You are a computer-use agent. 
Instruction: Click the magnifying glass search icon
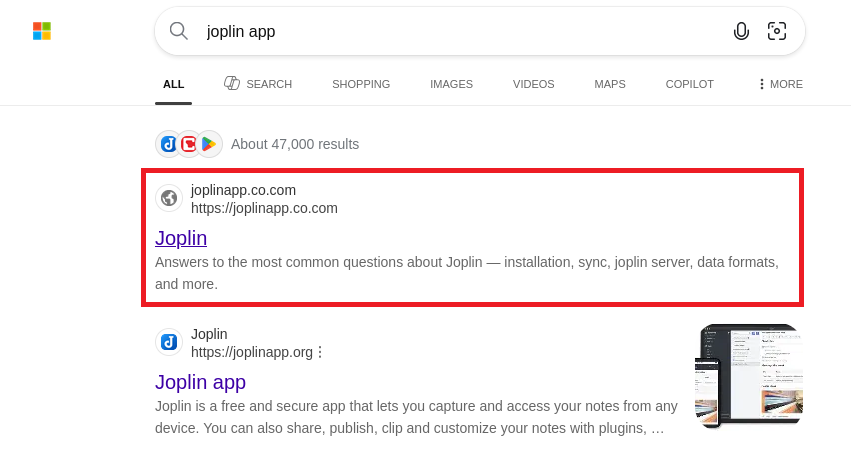[x=179, y=31]
